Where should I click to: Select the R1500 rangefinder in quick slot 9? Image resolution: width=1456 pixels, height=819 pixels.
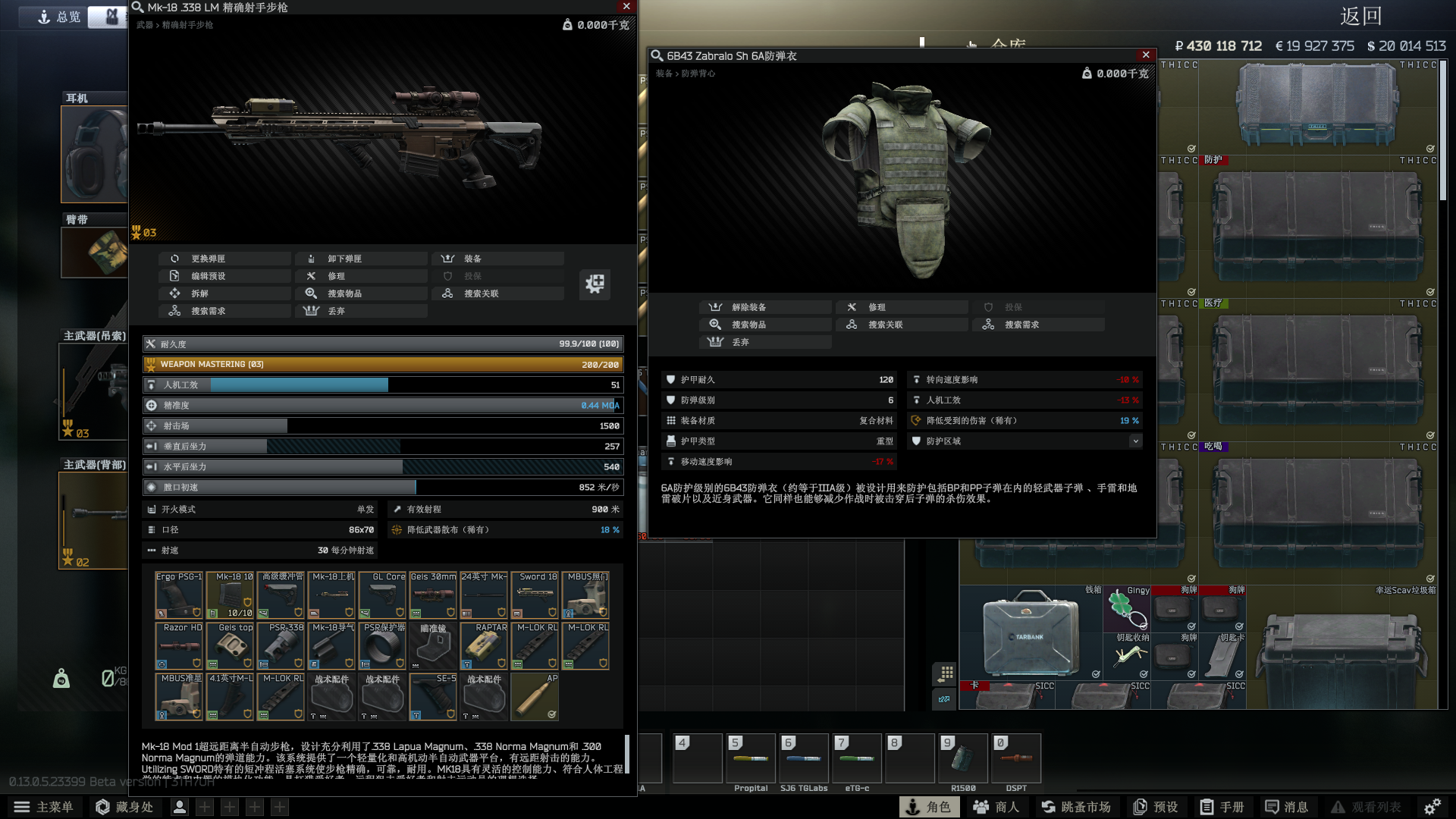click(x=962, y=758)
